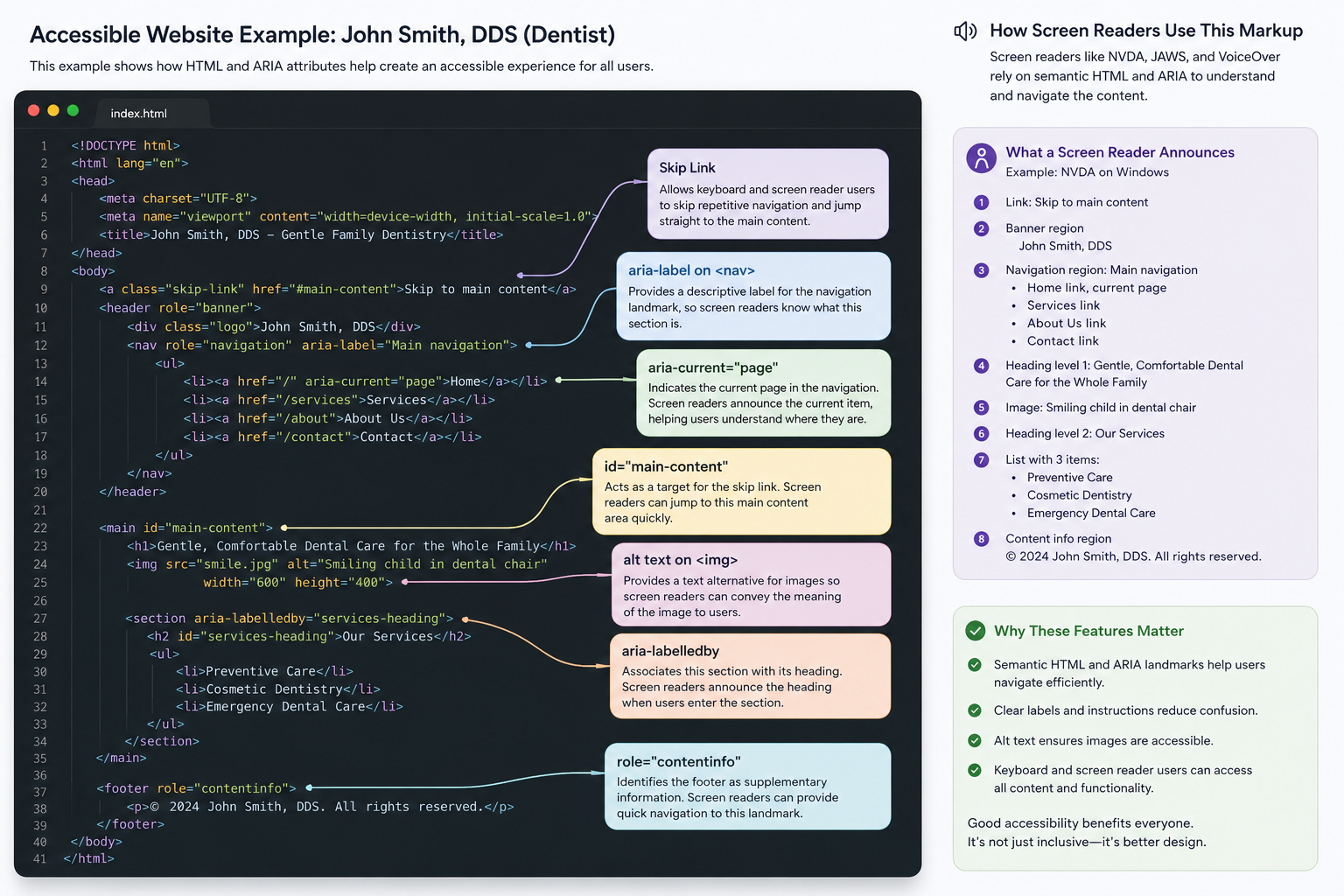The image size is (1344, 896).
Task: Click the Emergency Dental Care list item code line
Action: 290,706
